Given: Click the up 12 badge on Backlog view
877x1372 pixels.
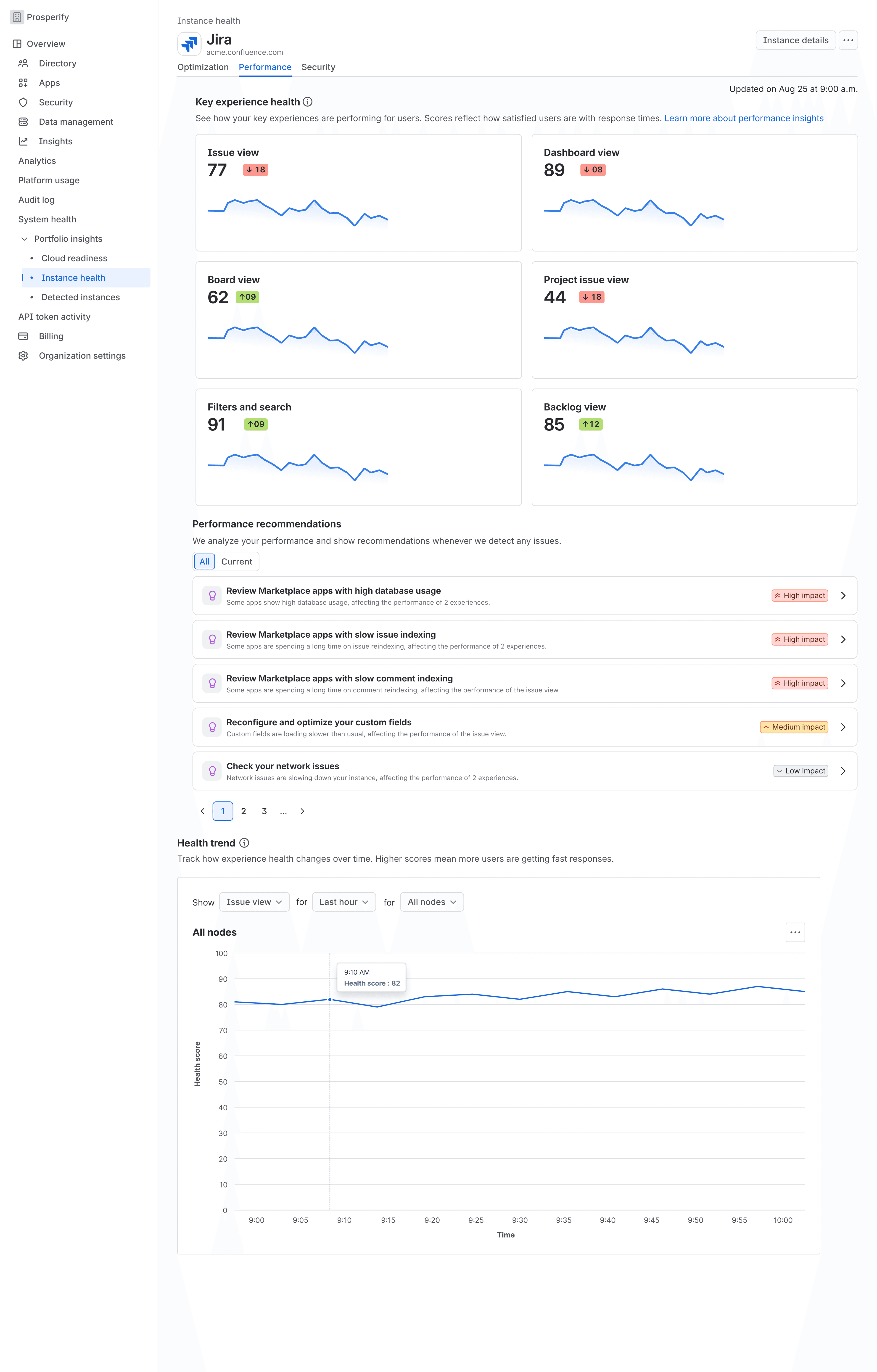Looking at the screenshot, I should click(591, 425).
